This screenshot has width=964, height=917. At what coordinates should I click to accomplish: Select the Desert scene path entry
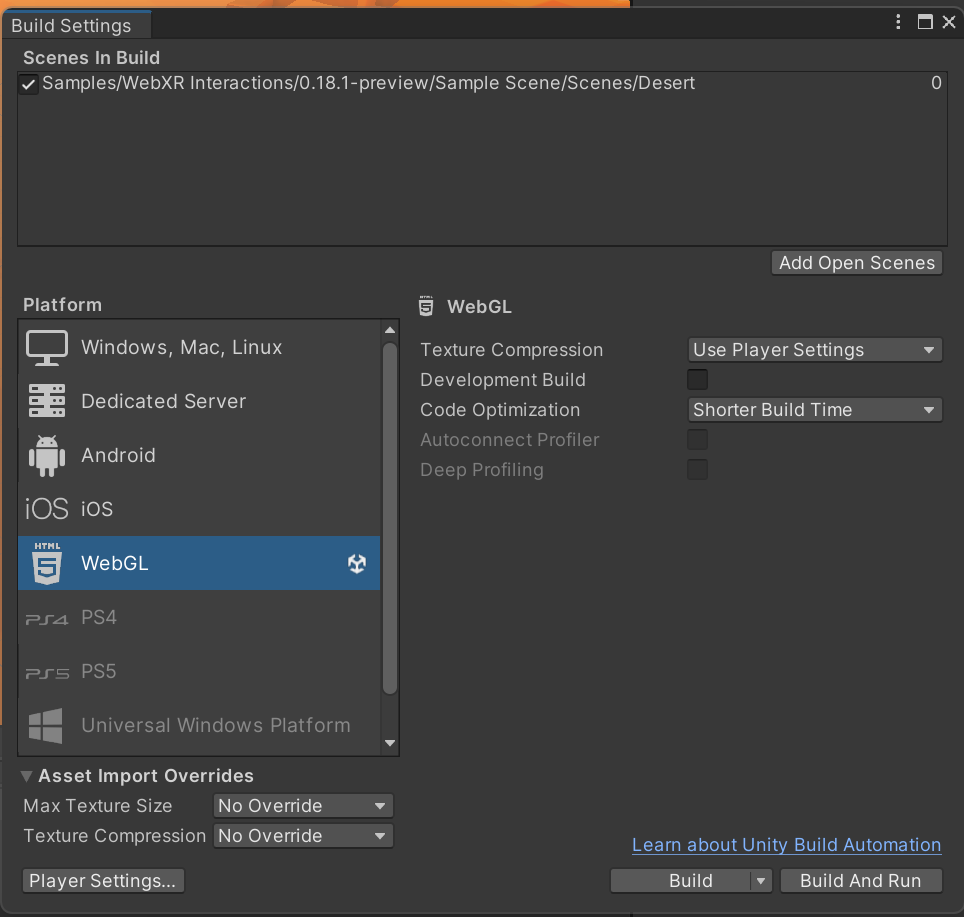click(368, 83)
